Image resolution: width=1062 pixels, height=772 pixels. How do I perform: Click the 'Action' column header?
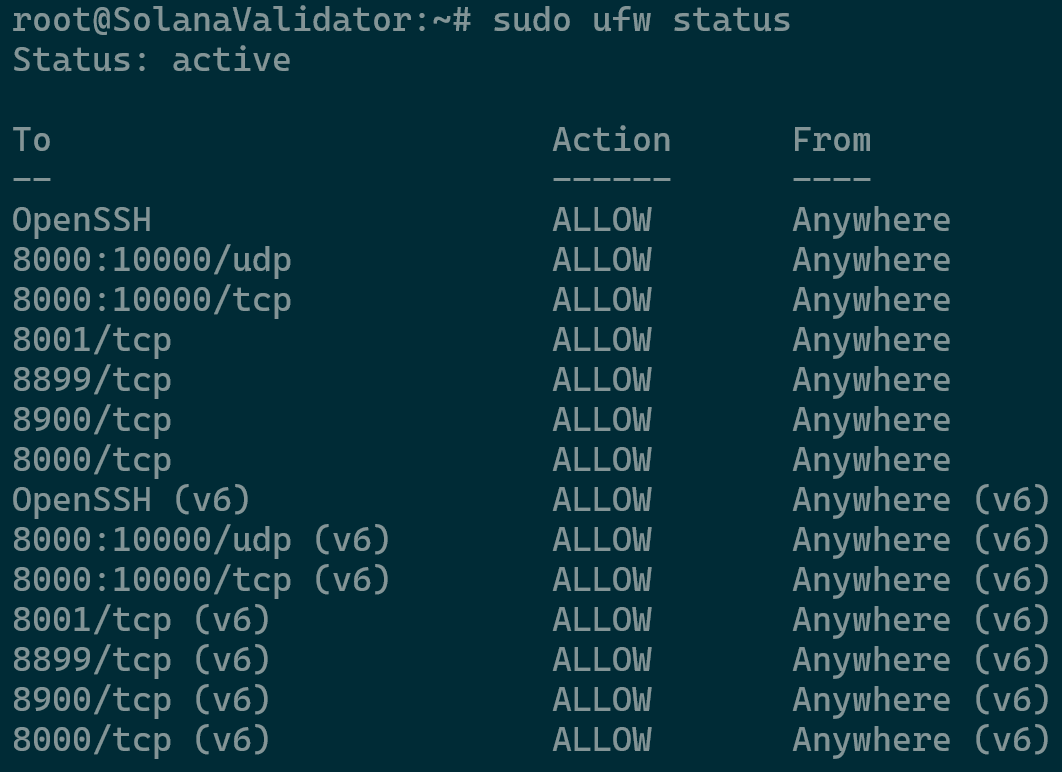[611, 140]
